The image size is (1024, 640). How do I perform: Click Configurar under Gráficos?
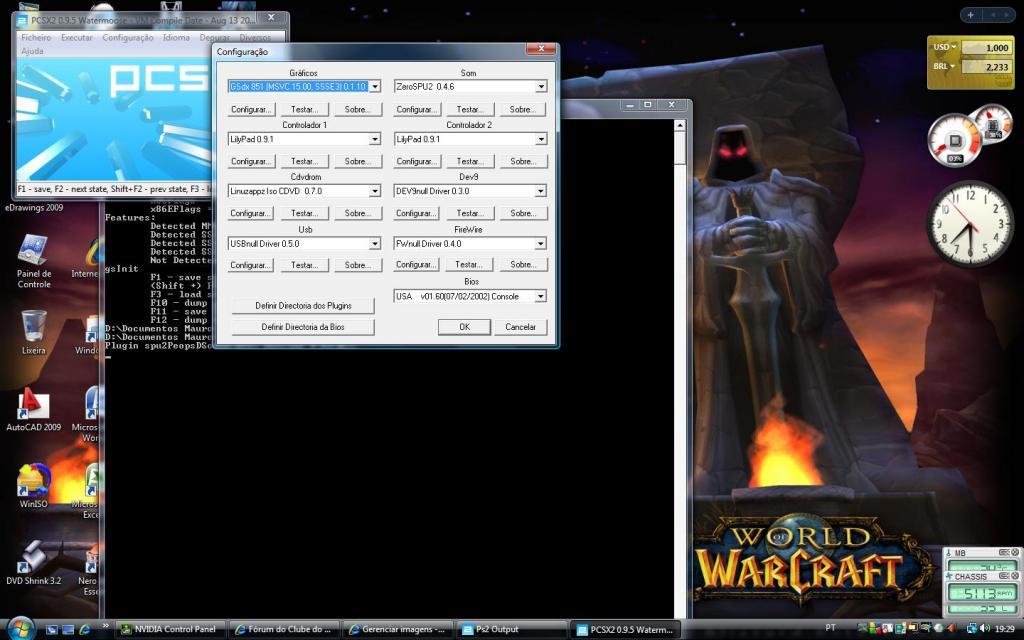pyautogui.click(x=251, y=109)
